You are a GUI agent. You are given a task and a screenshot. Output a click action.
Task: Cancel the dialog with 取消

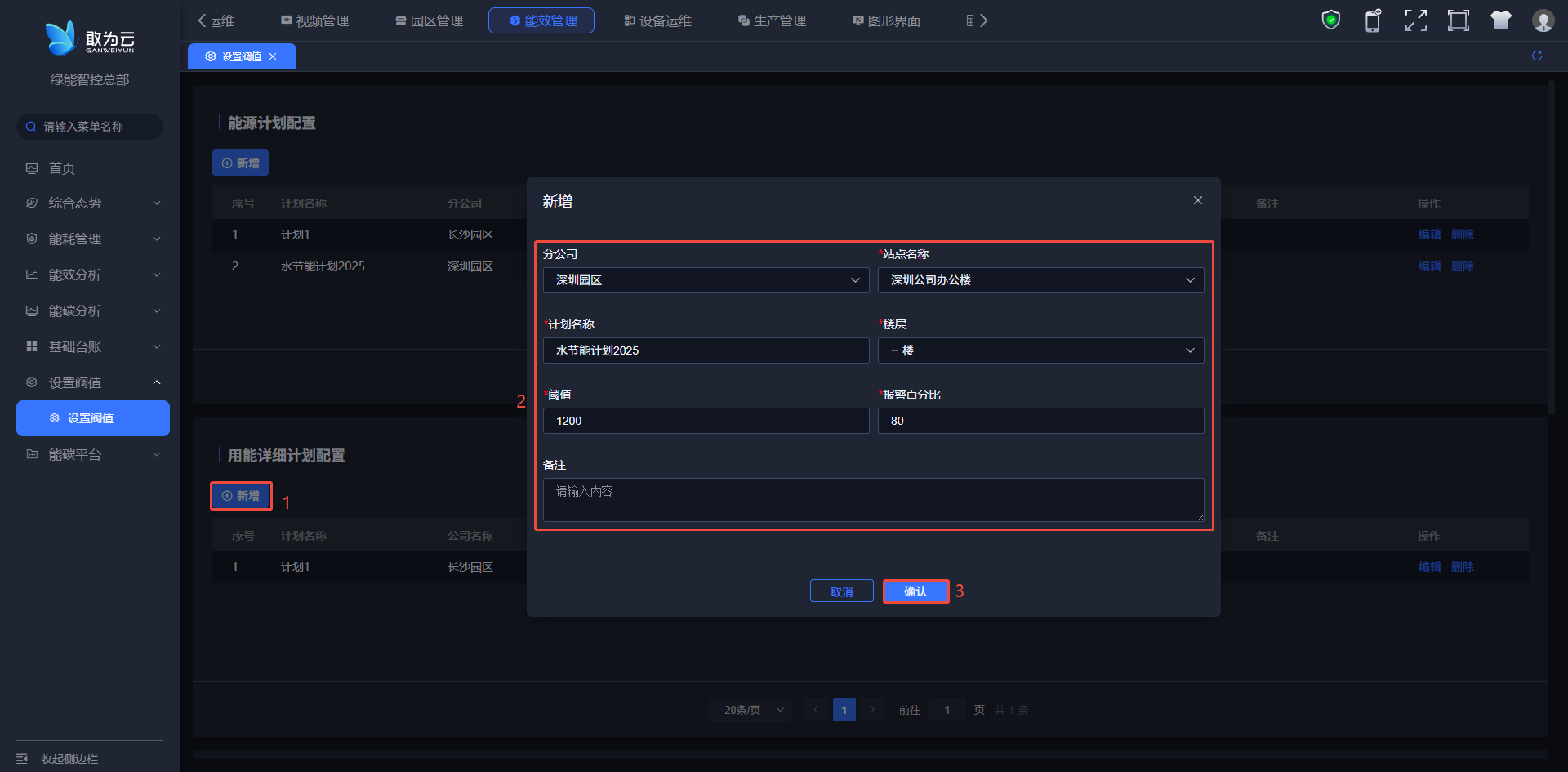pyautogui.click(x=842, y=591)
